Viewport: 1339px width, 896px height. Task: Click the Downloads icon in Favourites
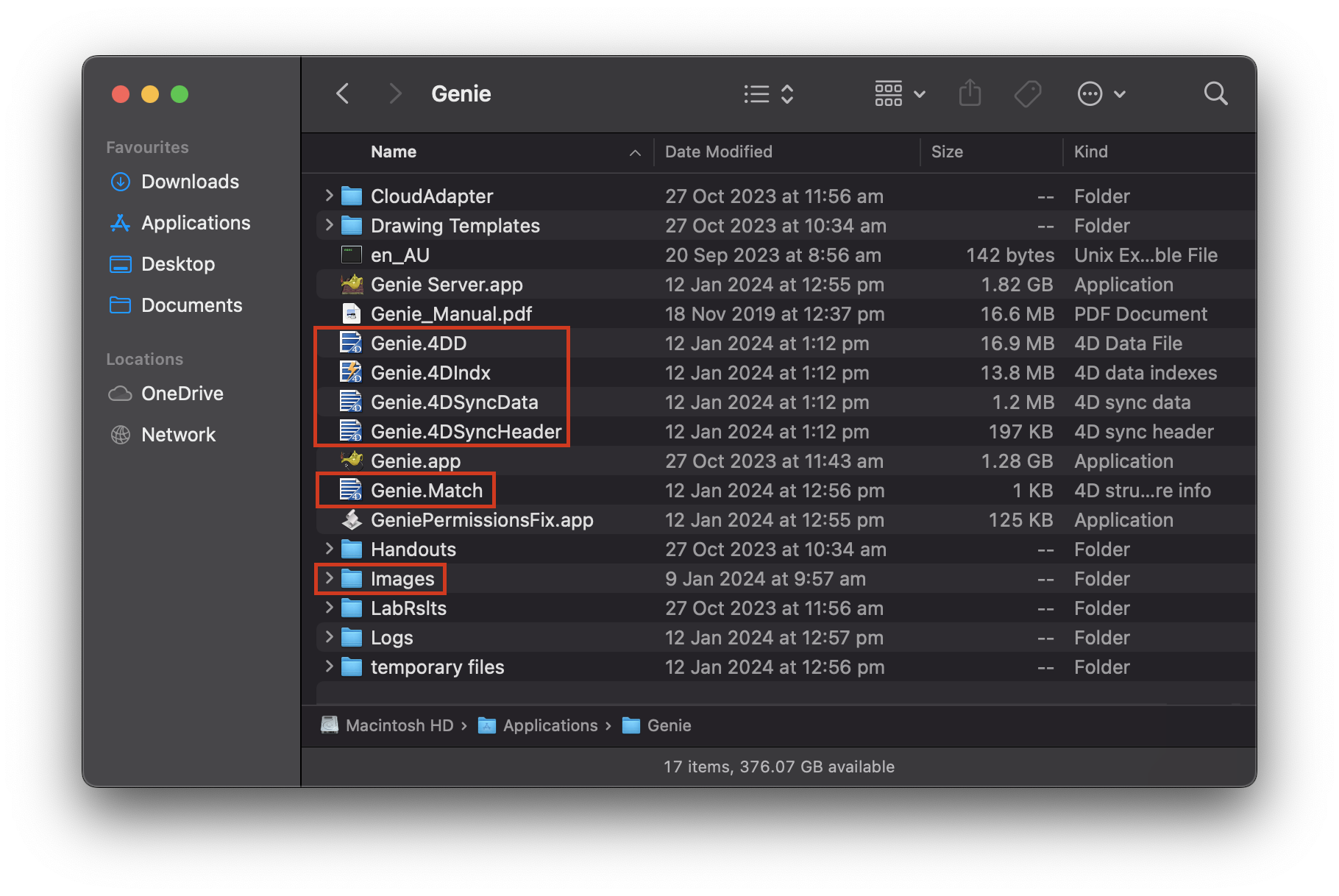(x=120, y=182)
